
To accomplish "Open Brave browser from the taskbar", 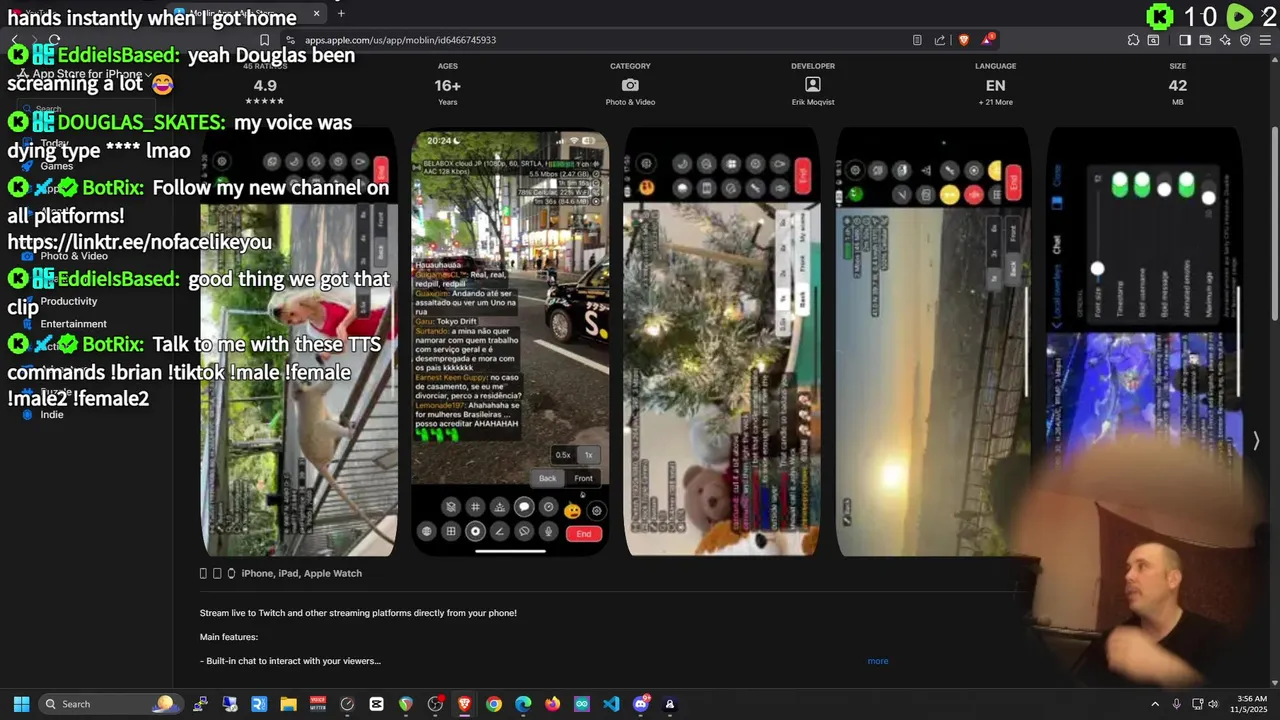I will (464, 704).
